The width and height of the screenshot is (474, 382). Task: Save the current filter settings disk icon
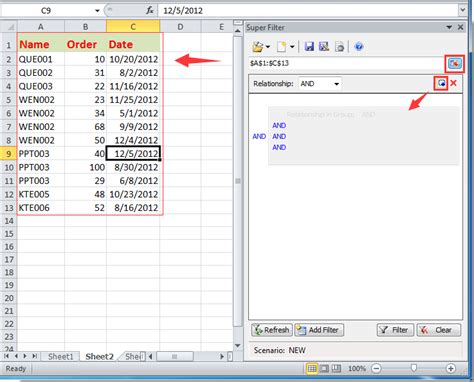pyautogui.click(x=309, y=47)
